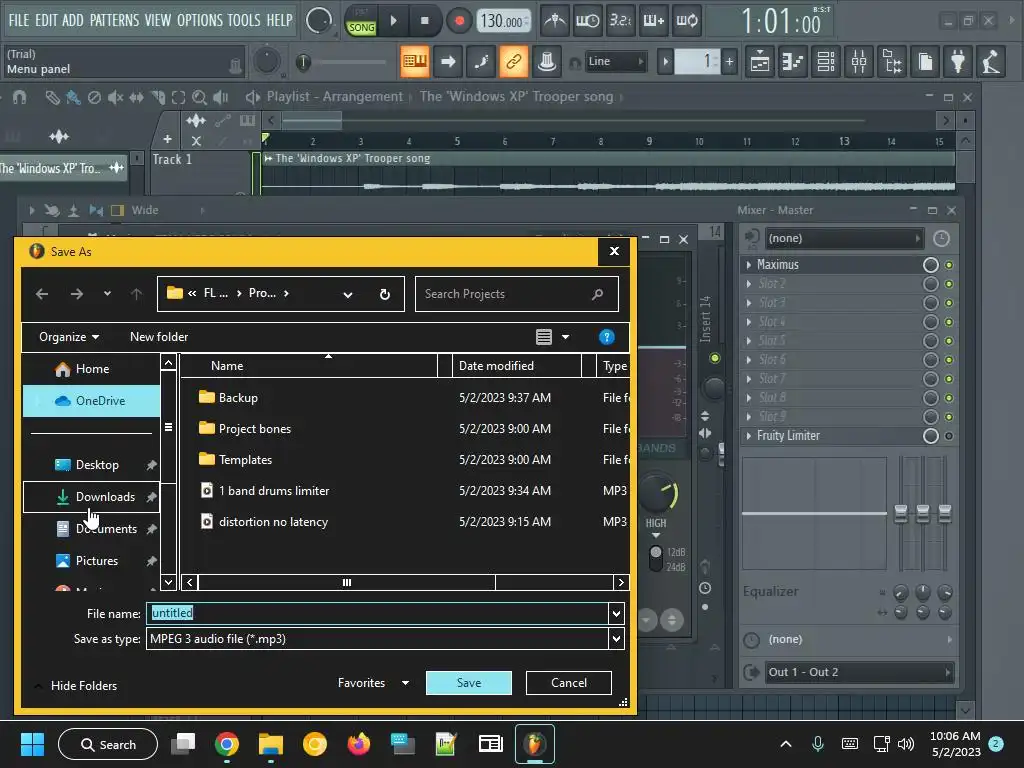Screen dimensions: 1024x768
Task: Toggle the typing keyboard to piano icon
Action: click(415, 62)
